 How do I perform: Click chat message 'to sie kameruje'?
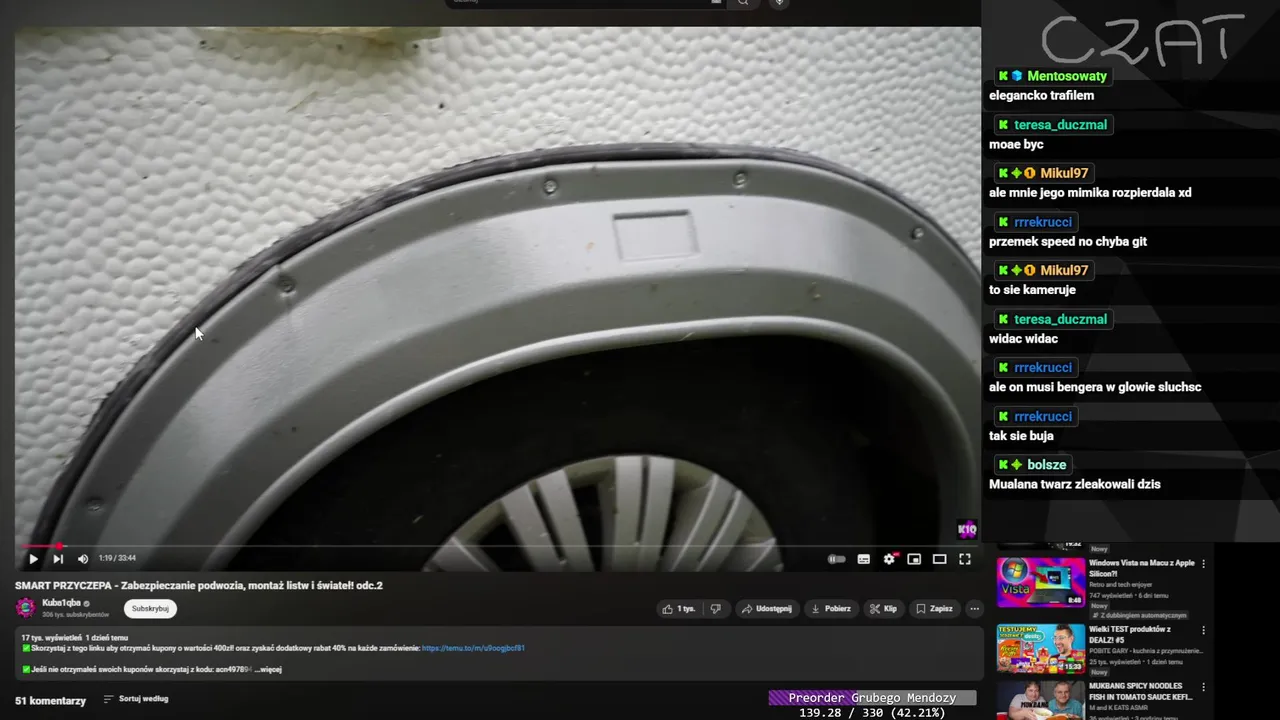[x=1032, y=290]
